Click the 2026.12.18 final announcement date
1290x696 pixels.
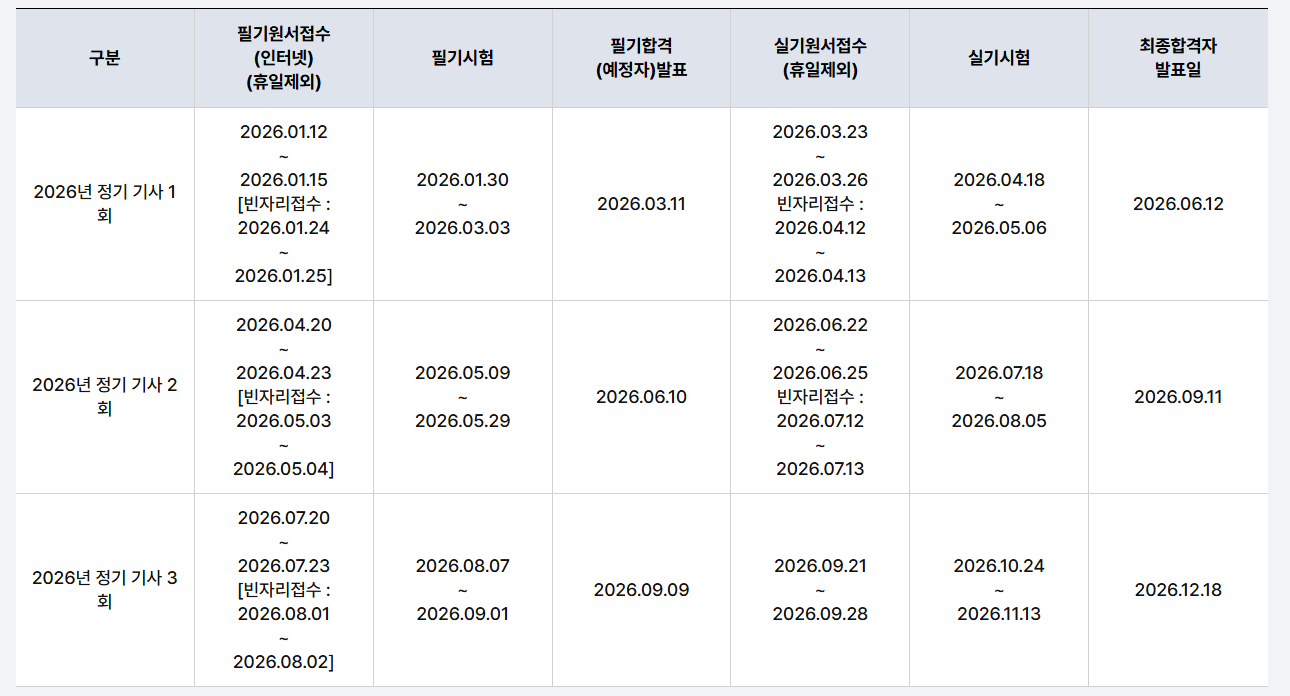(1178, 590)
